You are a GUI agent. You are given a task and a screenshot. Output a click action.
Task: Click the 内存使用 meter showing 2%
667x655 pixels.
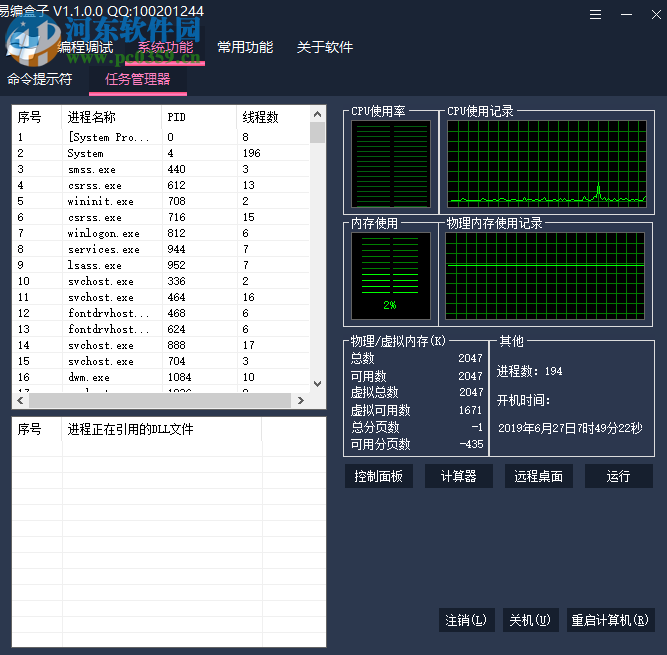coord(391,276)
